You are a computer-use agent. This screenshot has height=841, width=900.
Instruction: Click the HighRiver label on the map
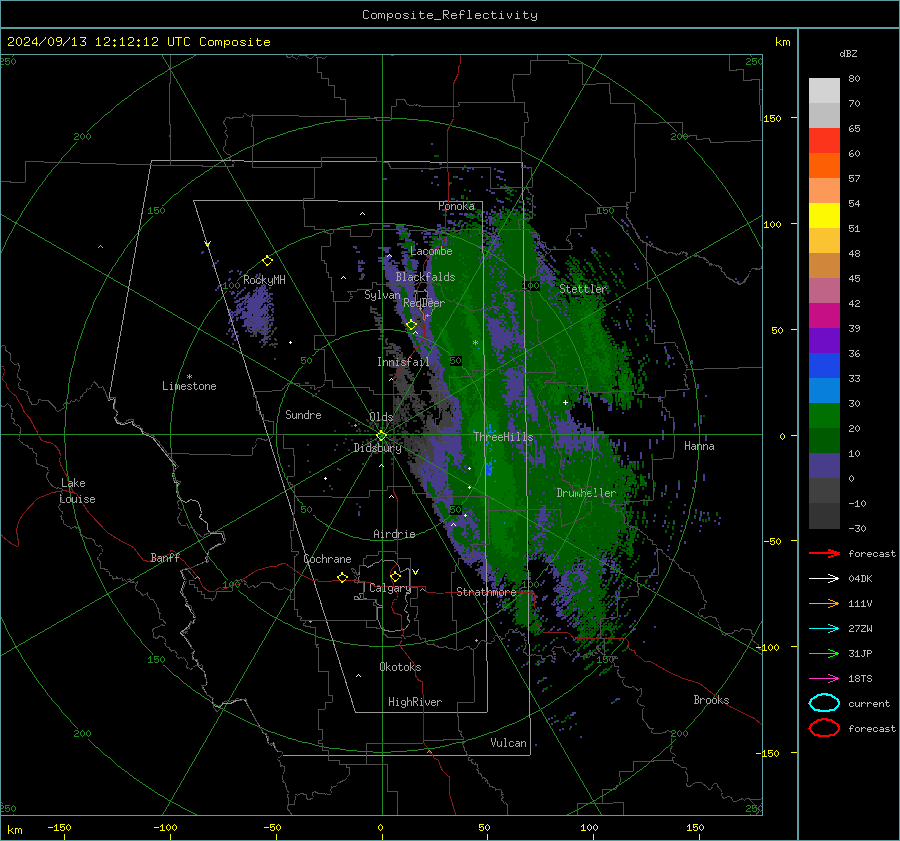(415, 702)
